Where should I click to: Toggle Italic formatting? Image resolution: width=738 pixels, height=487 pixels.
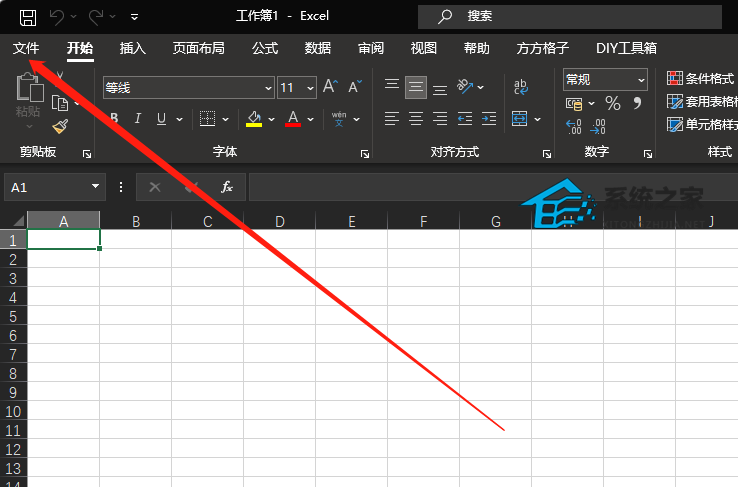click(137, 118)
